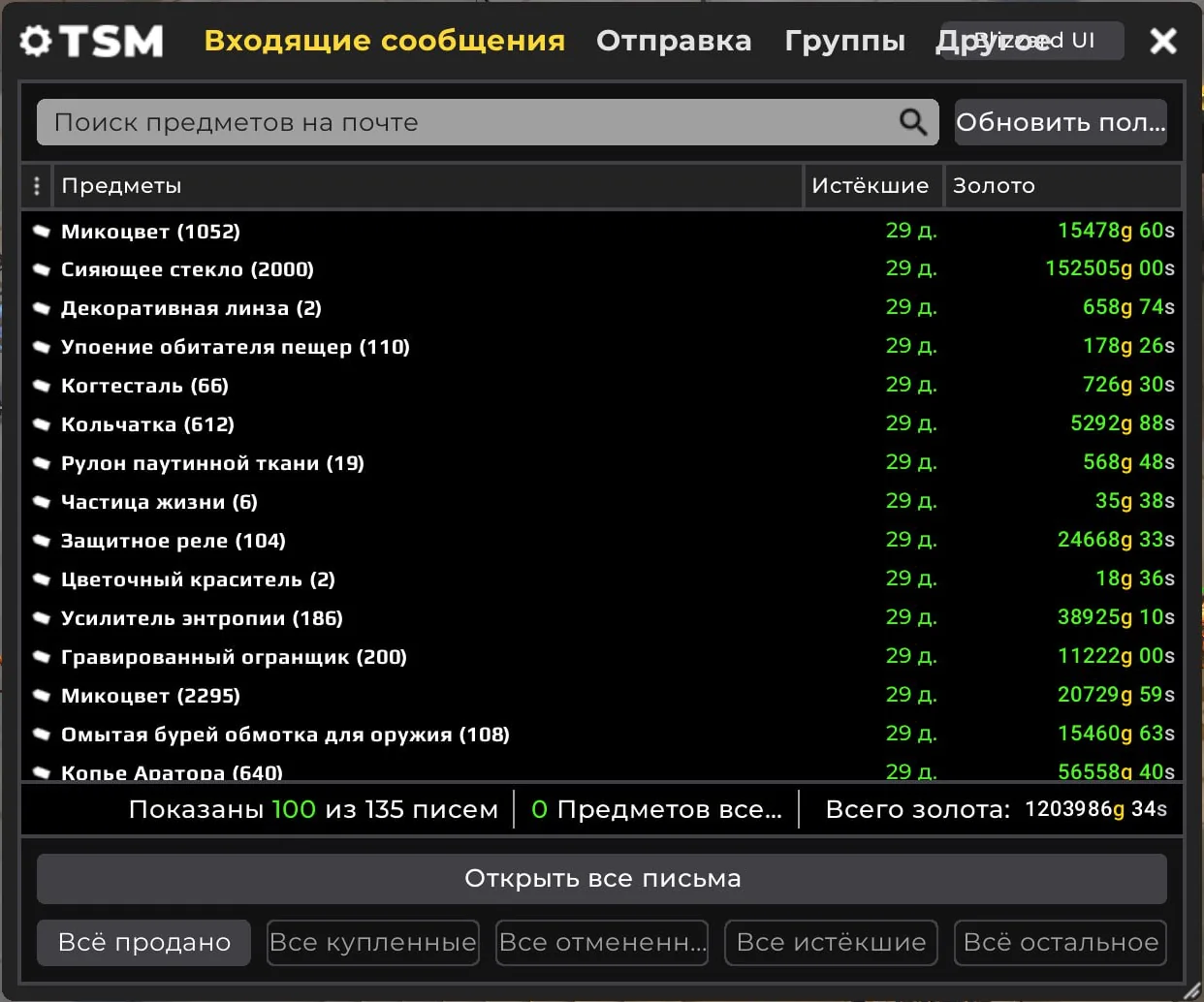Select the Защитное реле (104) row
Image resolution: width=1204 pixels, height=1002 pixels.
[602, 541]
